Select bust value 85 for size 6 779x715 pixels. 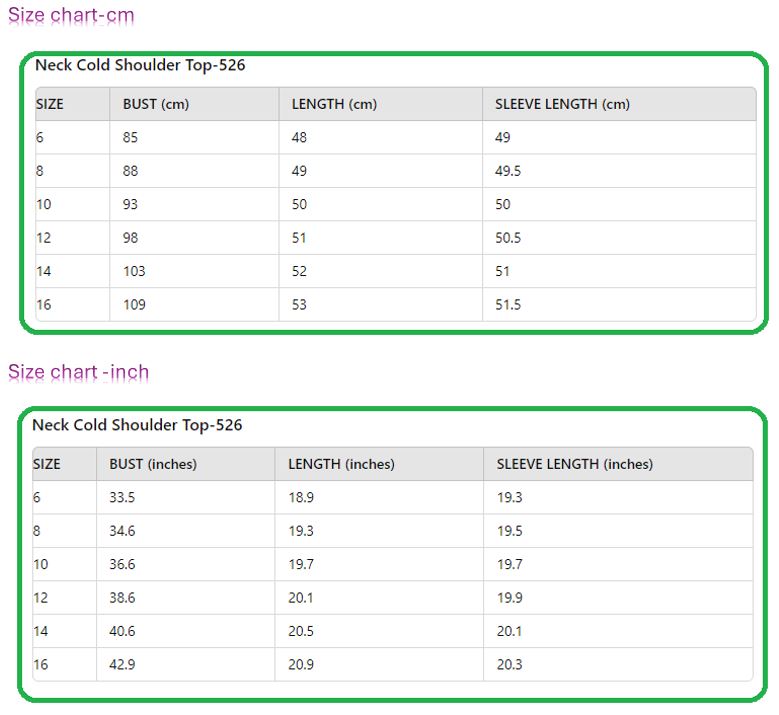(130, 137)
